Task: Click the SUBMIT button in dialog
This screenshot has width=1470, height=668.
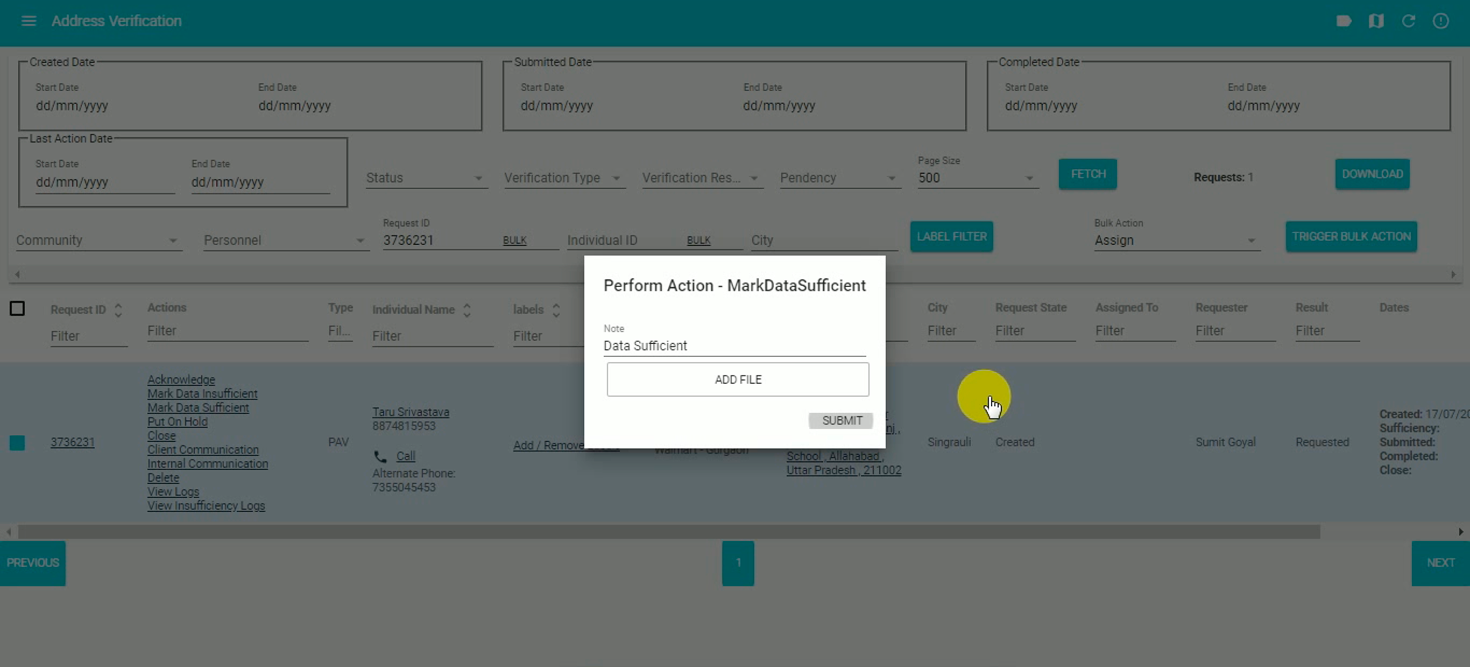Action: 841,421
